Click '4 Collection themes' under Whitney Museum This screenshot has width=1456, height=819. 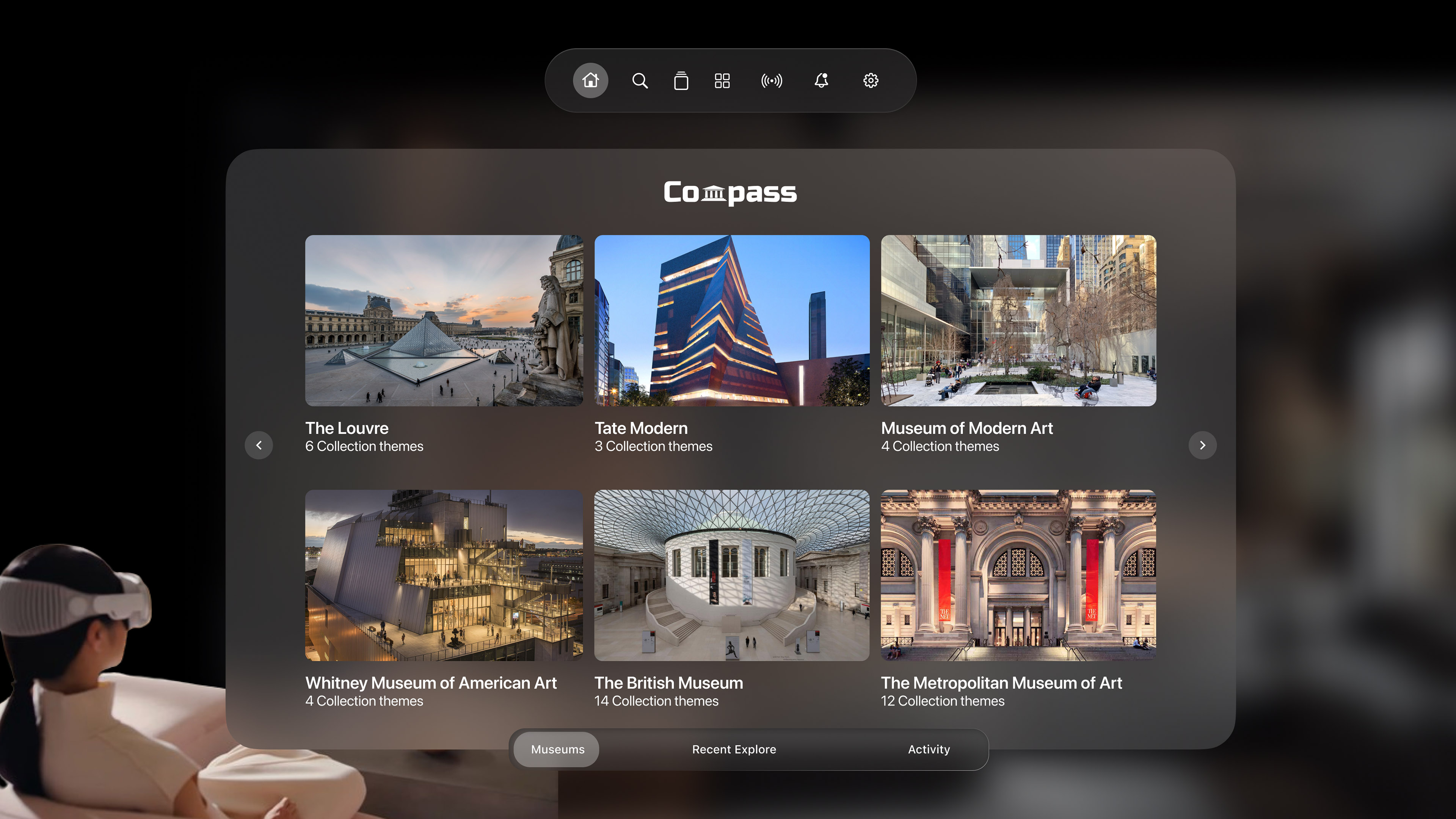click(x=364, y=701)
